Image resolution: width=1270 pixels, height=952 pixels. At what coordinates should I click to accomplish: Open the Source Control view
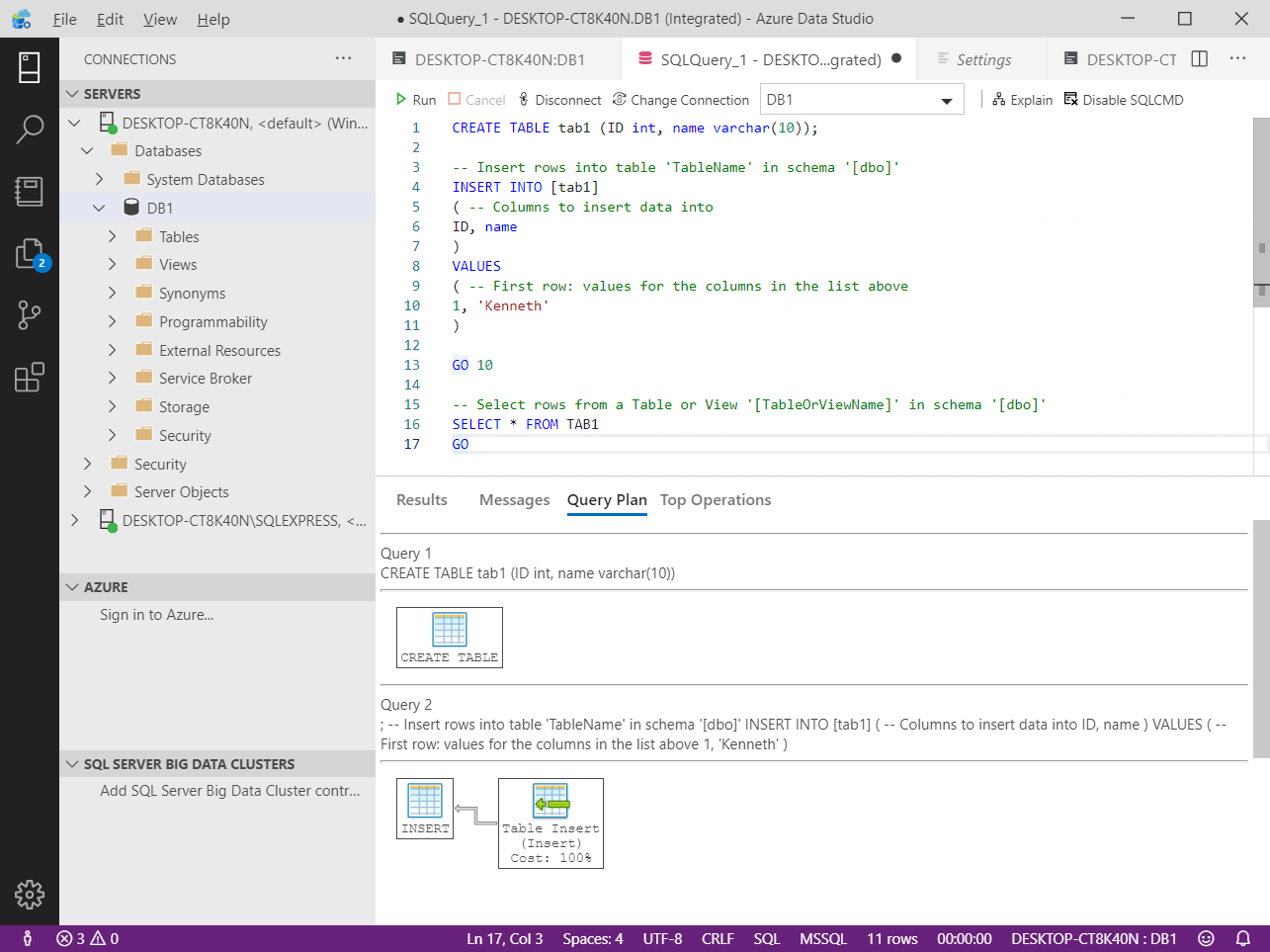pyautogui.click(x=30, y=315)
